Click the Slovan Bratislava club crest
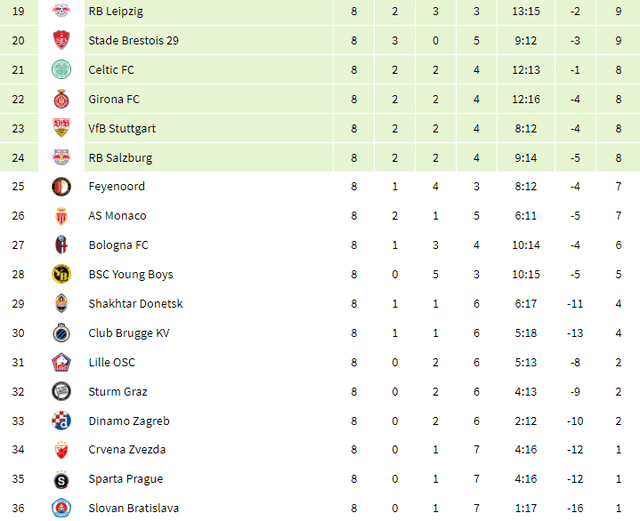This screenshot has height=521, width=640. pos(62,509)
